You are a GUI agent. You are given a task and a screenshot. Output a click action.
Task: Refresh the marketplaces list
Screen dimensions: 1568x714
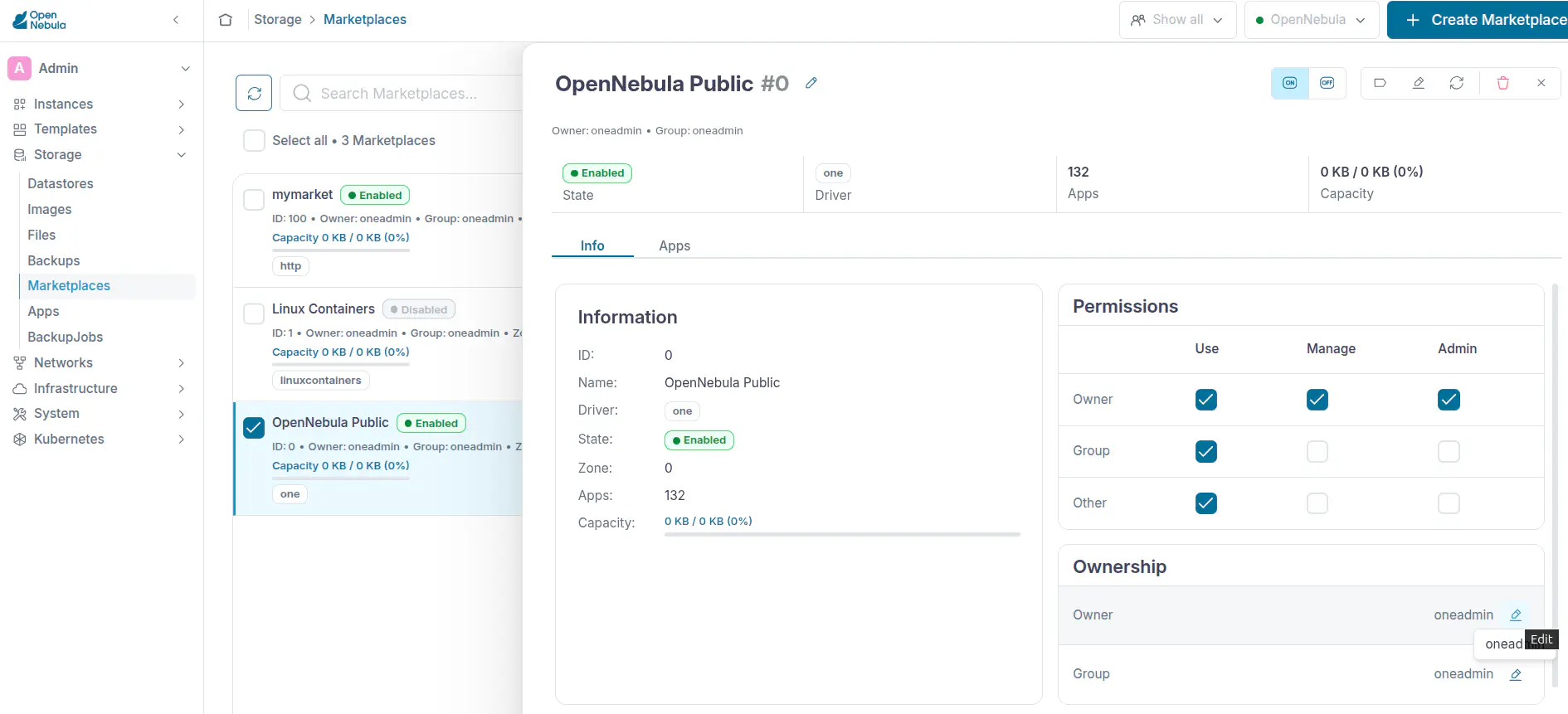(254, 93)
